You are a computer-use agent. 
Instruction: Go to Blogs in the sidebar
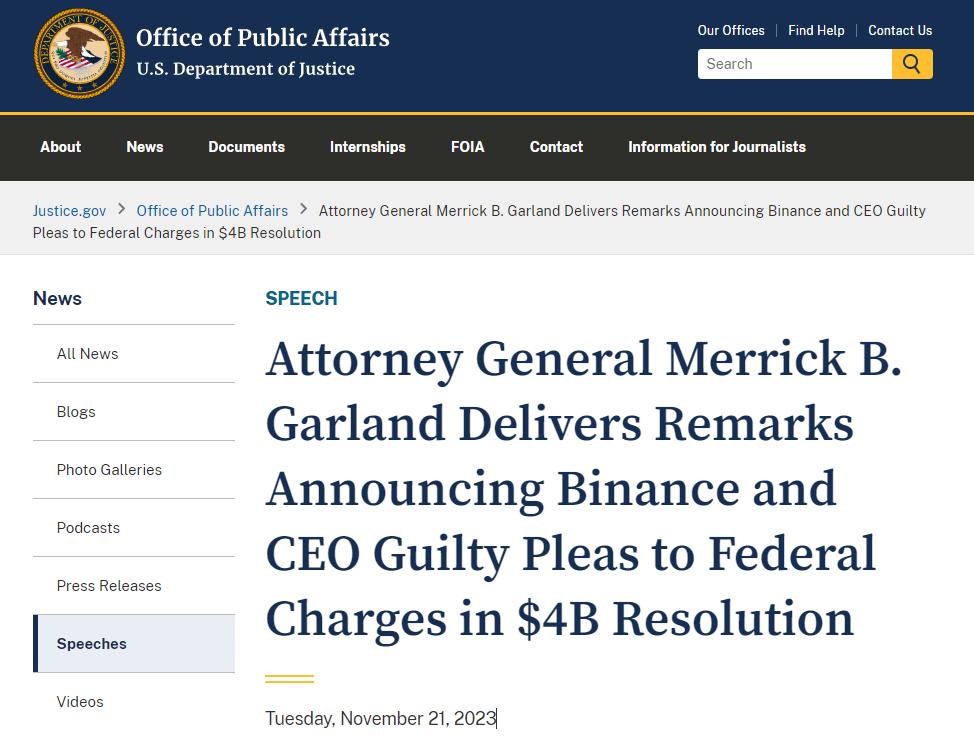tap(76, 412)
